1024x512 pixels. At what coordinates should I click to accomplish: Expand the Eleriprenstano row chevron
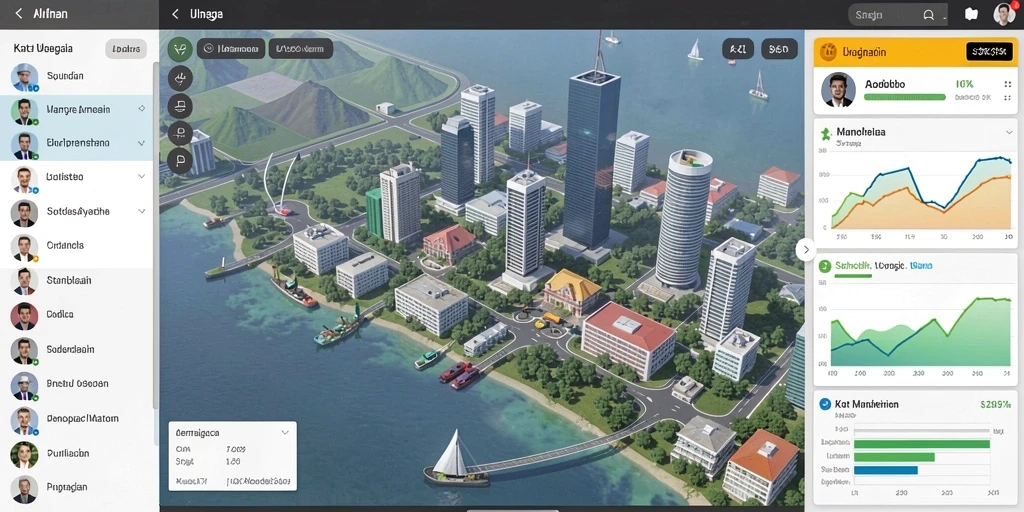[142, 143]
